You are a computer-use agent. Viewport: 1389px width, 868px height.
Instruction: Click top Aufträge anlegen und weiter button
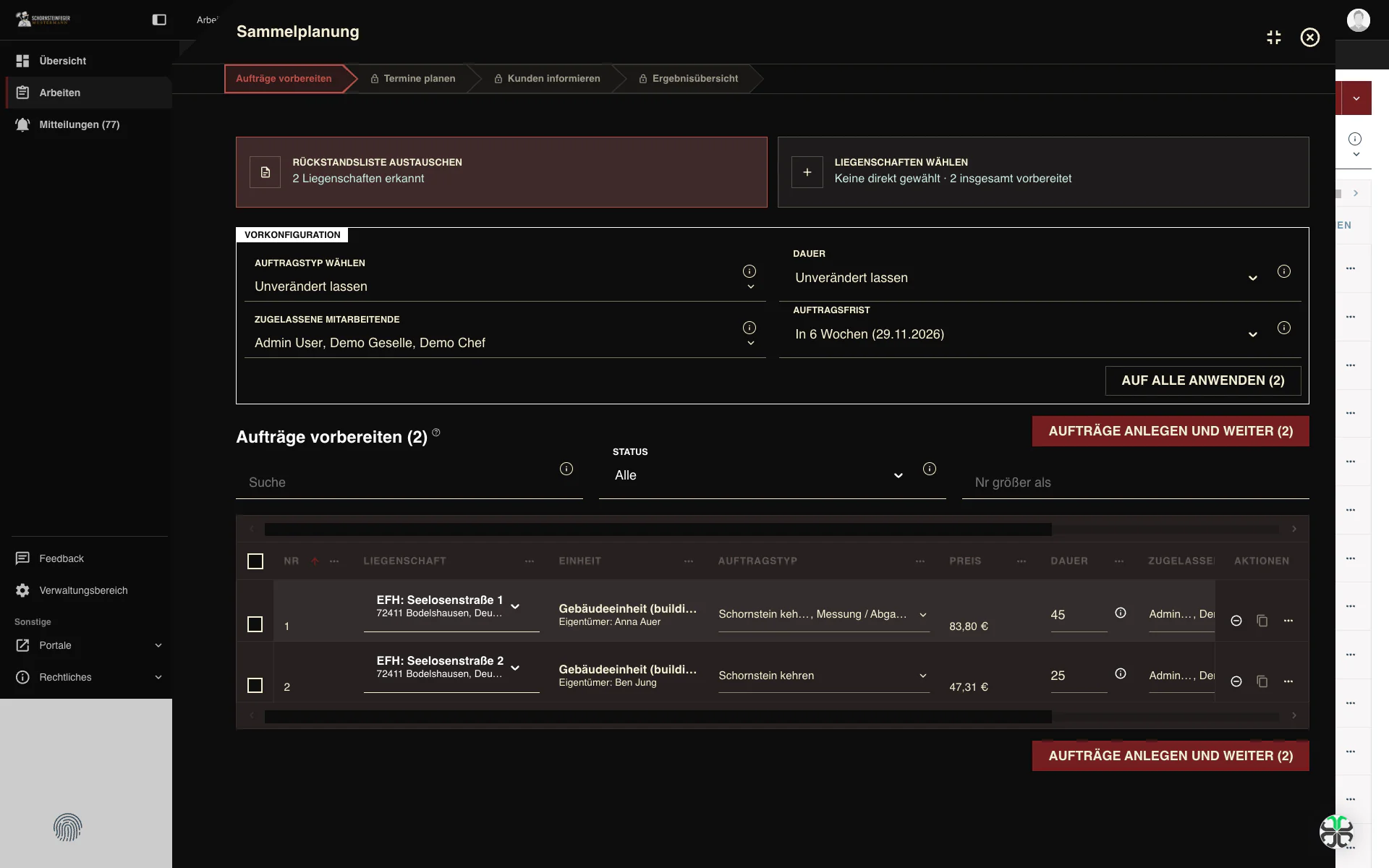click(1171, 431)
